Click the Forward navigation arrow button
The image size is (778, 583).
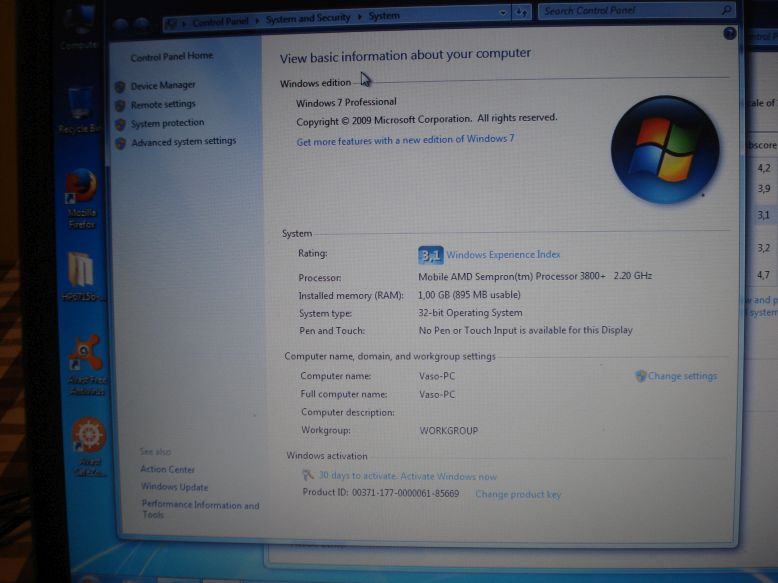(141, 24)
